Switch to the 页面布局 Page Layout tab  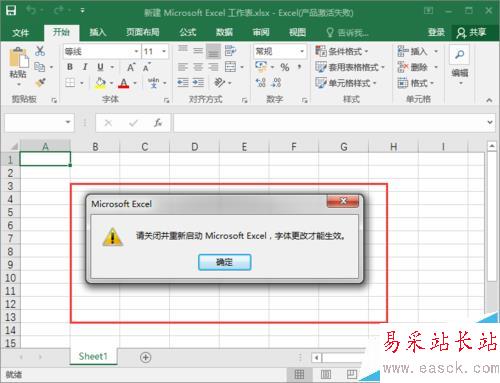[x=143, y=32]
